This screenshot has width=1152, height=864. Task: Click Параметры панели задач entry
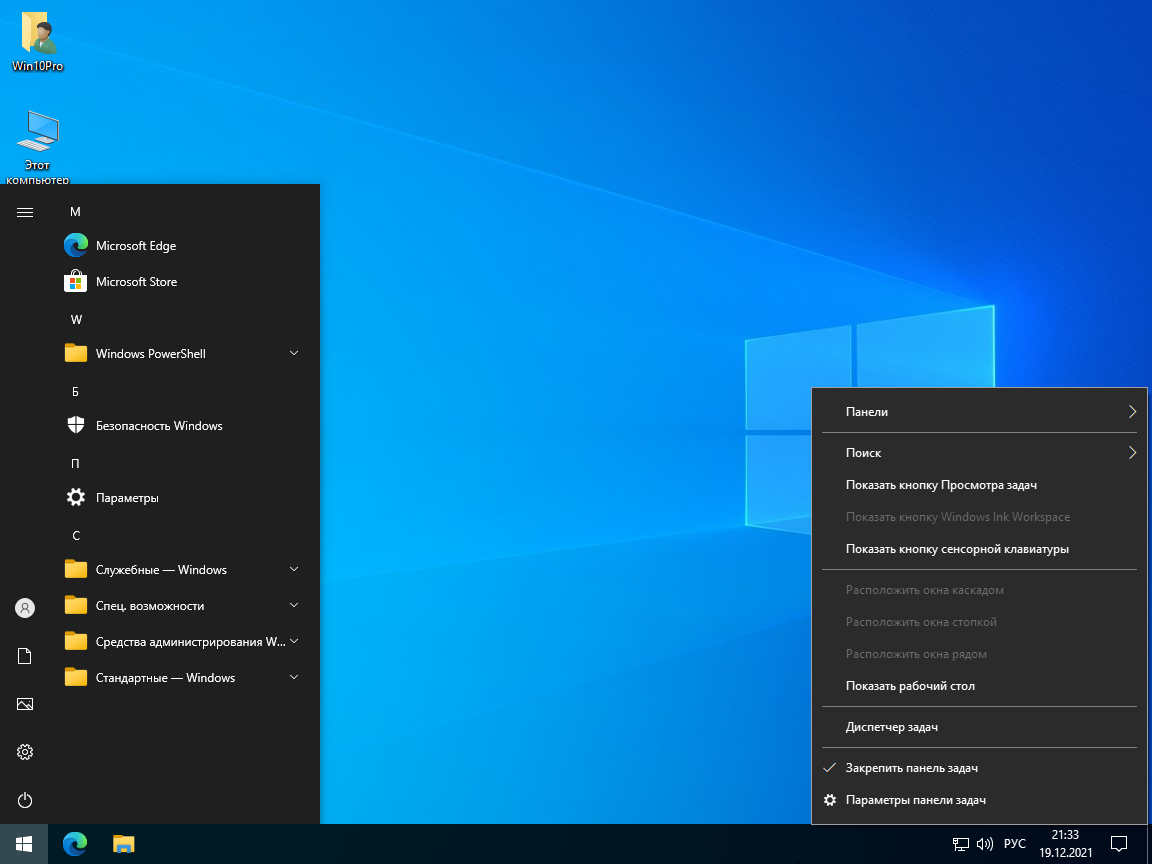(915, 800)
